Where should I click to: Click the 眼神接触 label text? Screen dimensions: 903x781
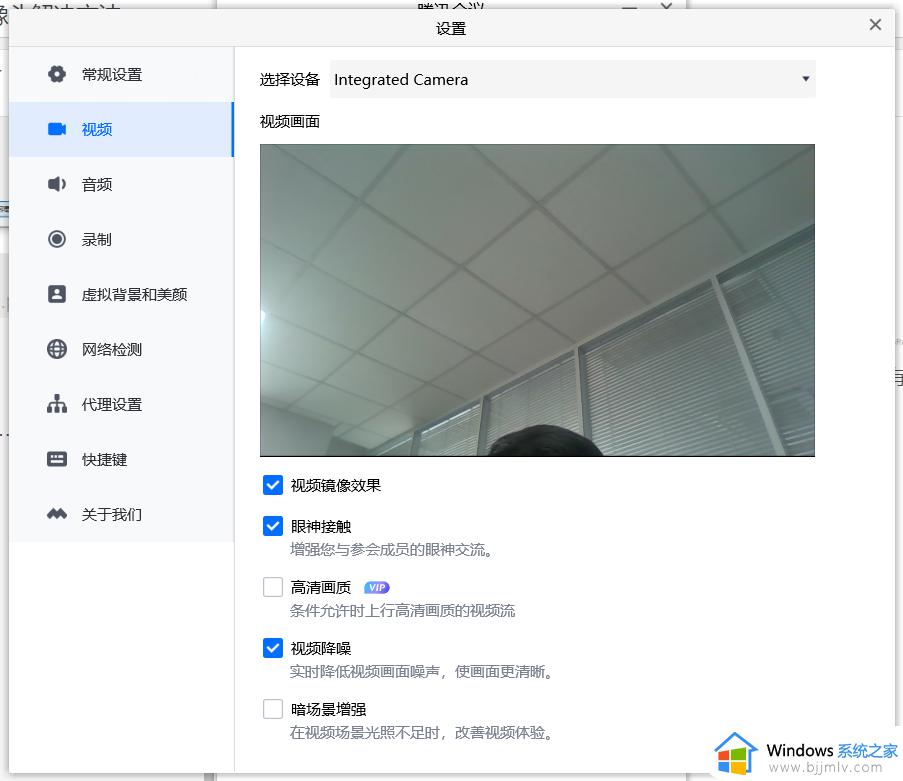pos(321,526)
